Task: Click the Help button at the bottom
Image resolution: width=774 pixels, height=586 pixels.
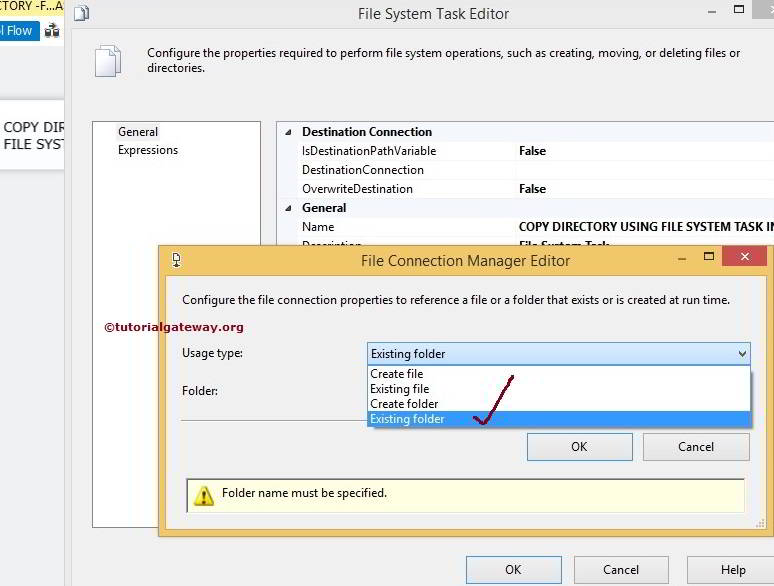Action: point(732,570)
